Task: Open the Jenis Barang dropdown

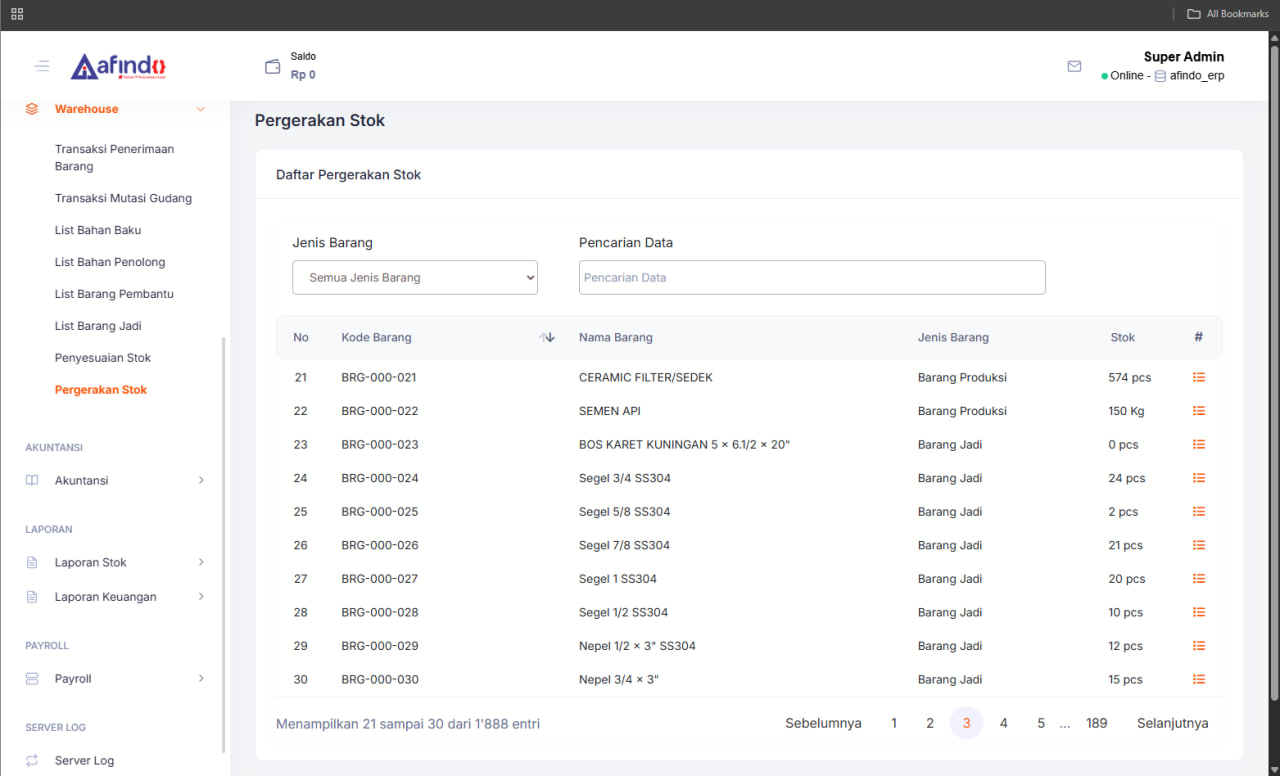Action: coord(415,278)
